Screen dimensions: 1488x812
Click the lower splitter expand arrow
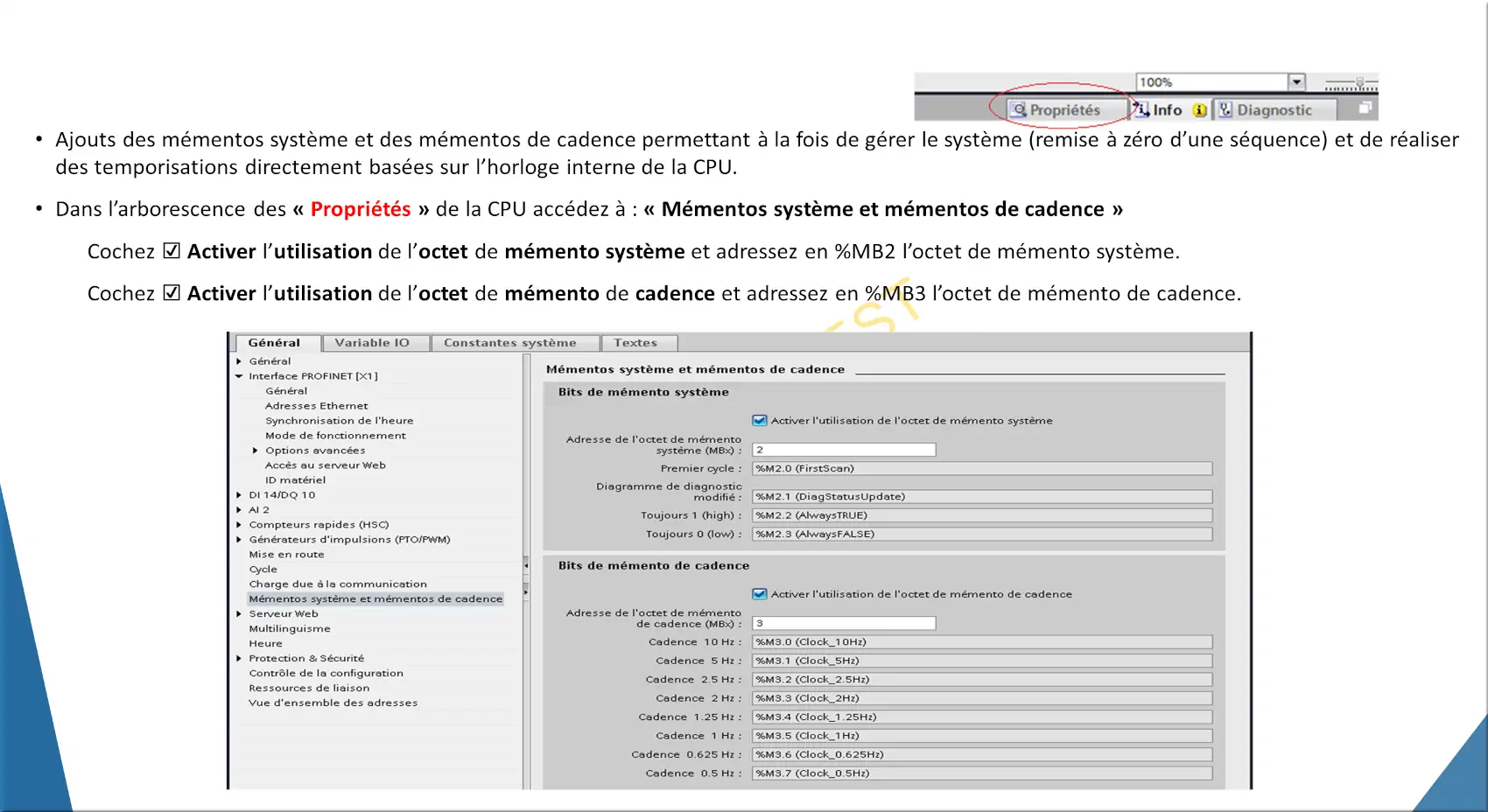(526, 592)
